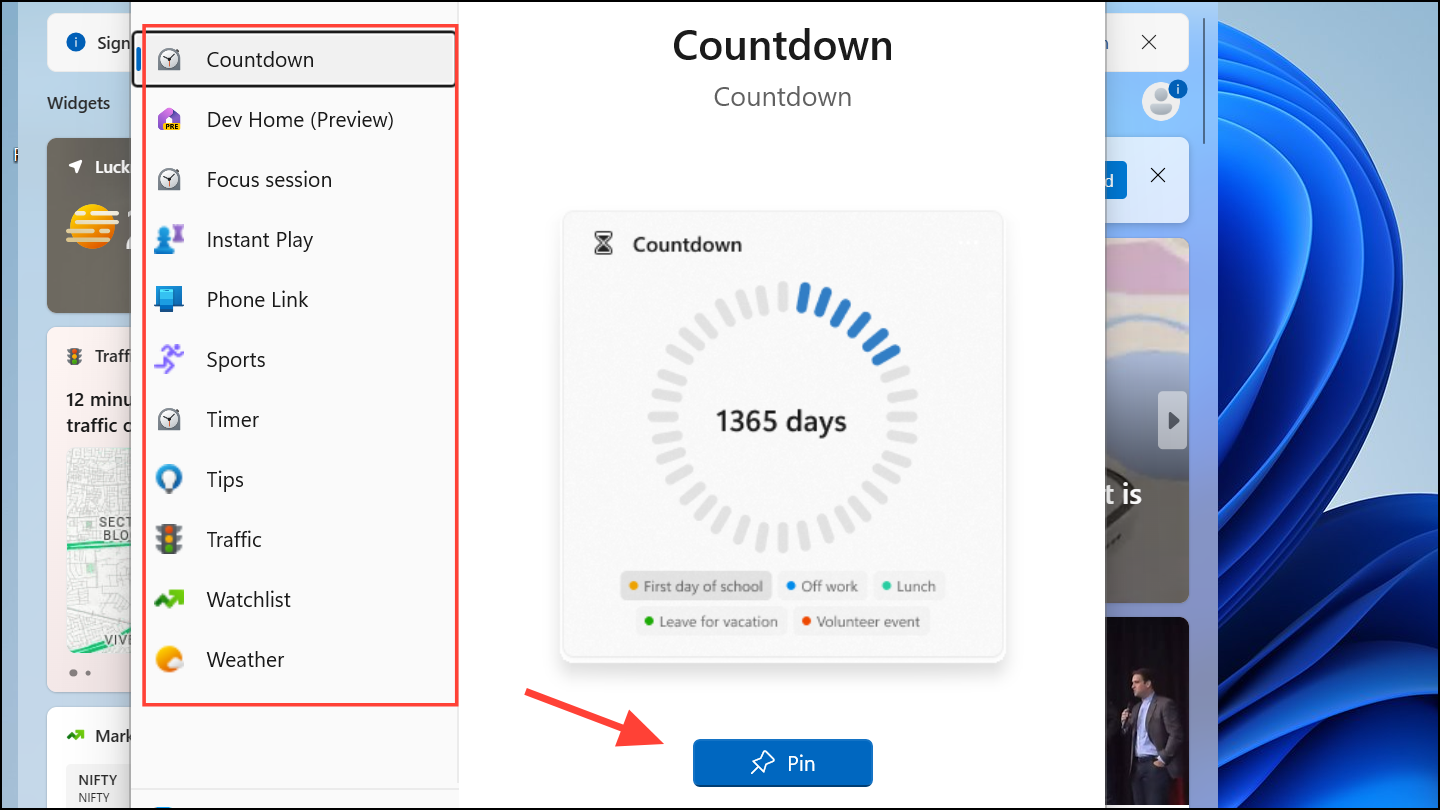Viewport: 1440px width, 810px height.
Task: Click the Leave for vacation tag
Action: (x=710, y=621)
